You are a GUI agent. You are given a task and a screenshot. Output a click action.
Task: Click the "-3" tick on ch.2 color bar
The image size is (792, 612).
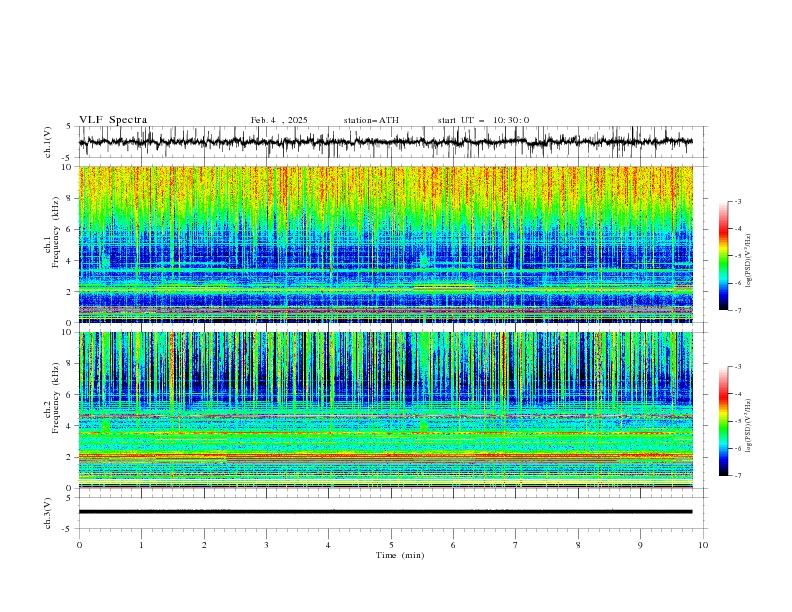click(x=738, y=367)
